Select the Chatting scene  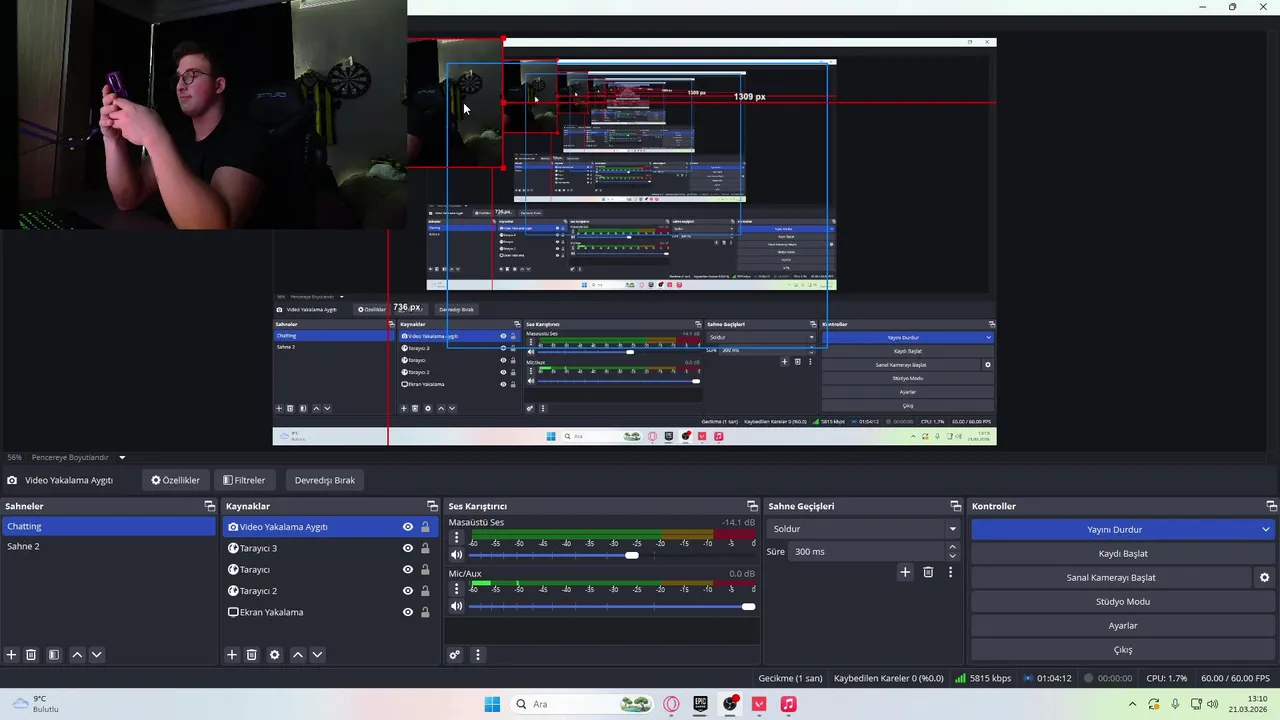pyautogui.click(x=108, y=526)
